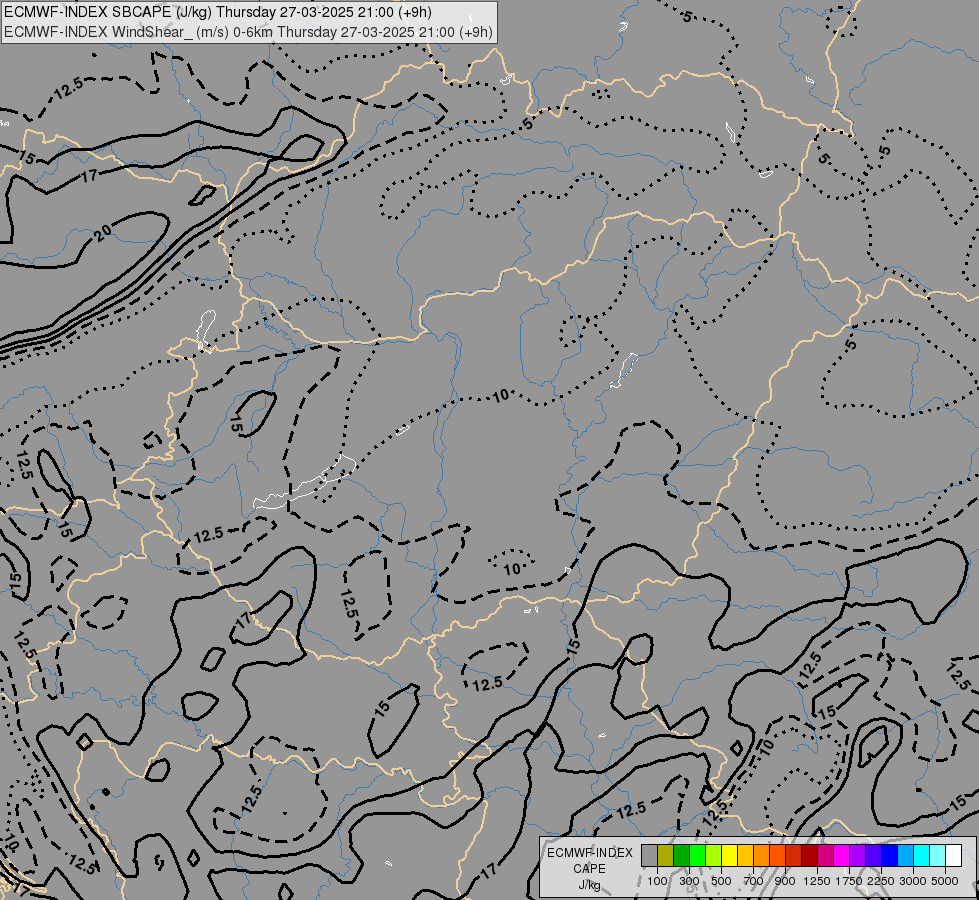Click the pale cyan swatch left of 5000
The image size is (979, 900).
(937, 855)
